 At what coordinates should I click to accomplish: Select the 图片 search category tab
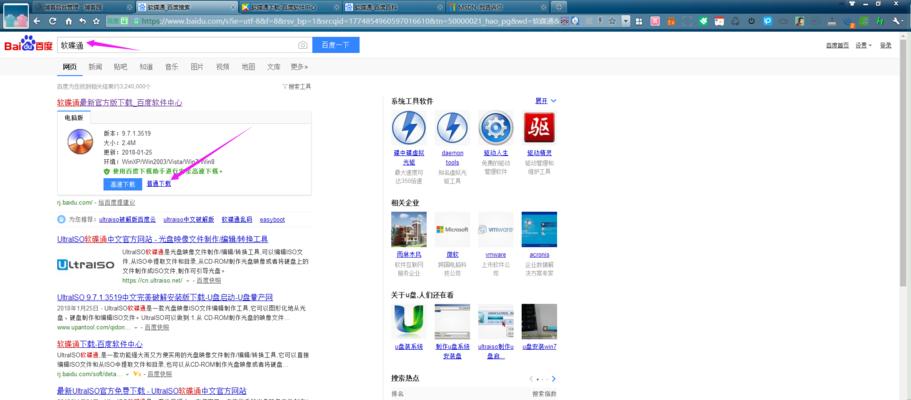197,67
